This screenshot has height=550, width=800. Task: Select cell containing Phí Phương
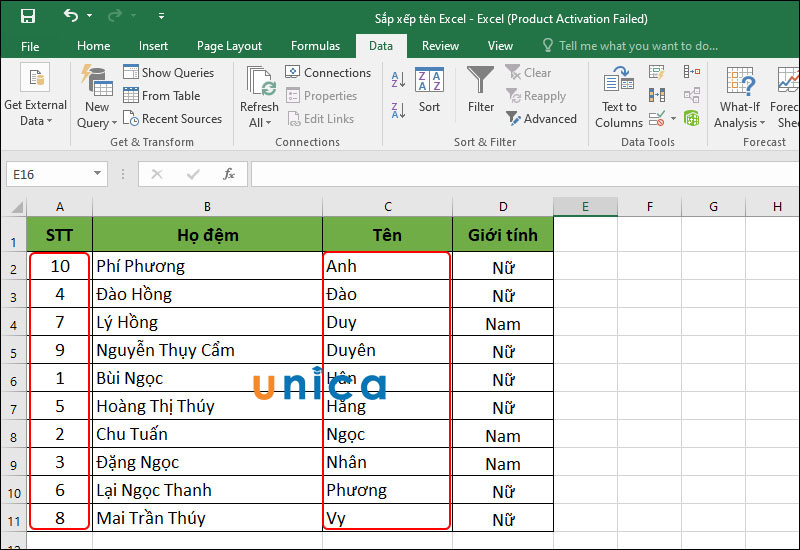(208, 266)
